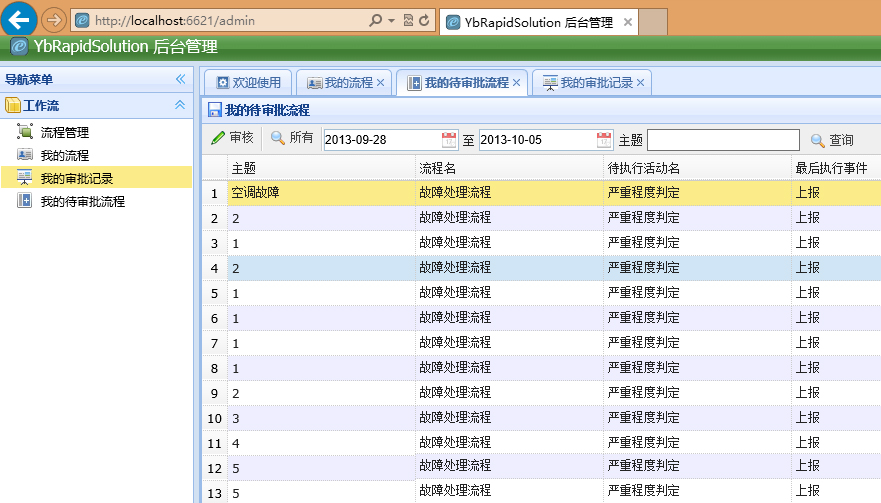
Task: Open start date calendar picker icon
Action: 449,140
